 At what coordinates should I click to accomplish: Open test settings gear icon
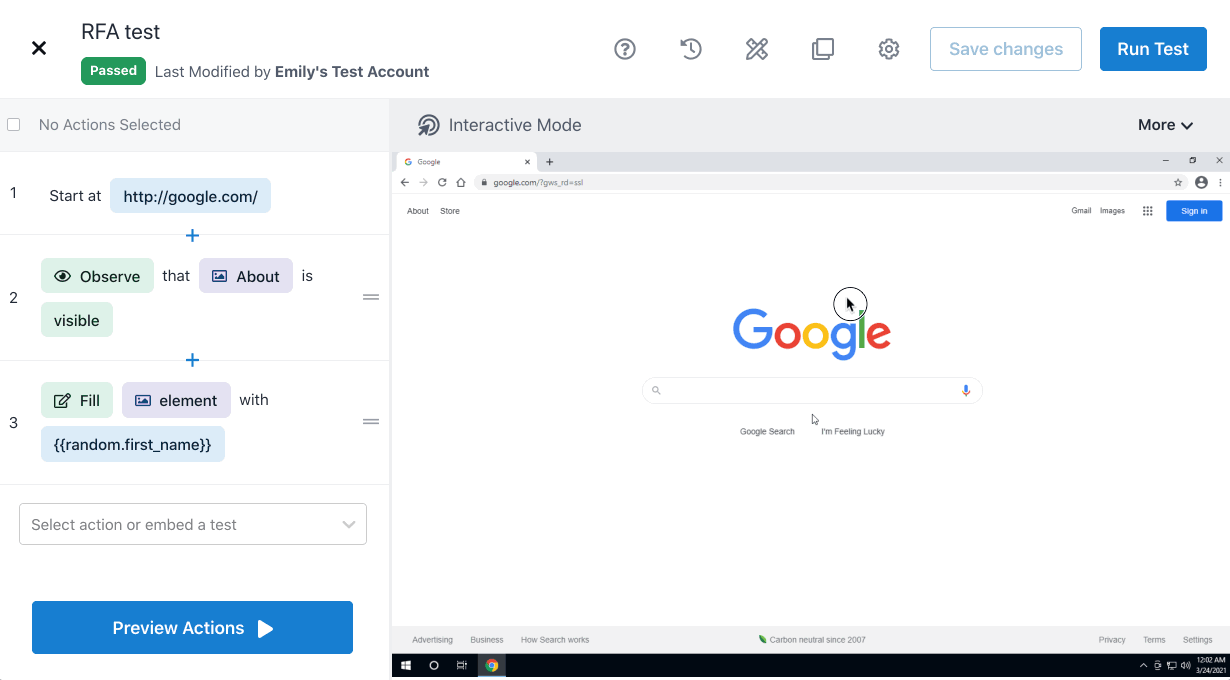click(889, 49)
